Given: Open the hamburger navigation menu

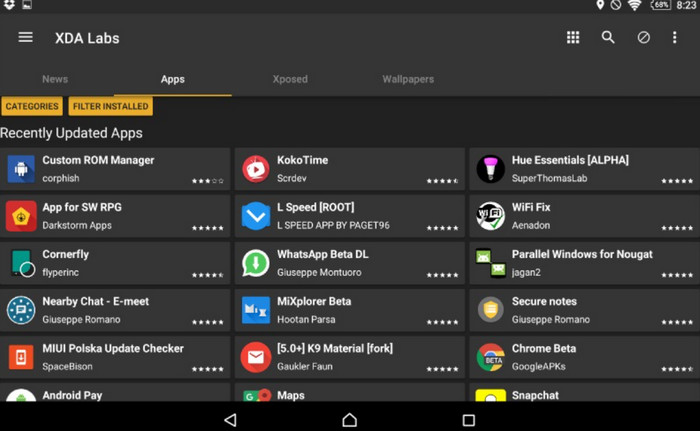Looking at the screenshot, I should 26,38.
